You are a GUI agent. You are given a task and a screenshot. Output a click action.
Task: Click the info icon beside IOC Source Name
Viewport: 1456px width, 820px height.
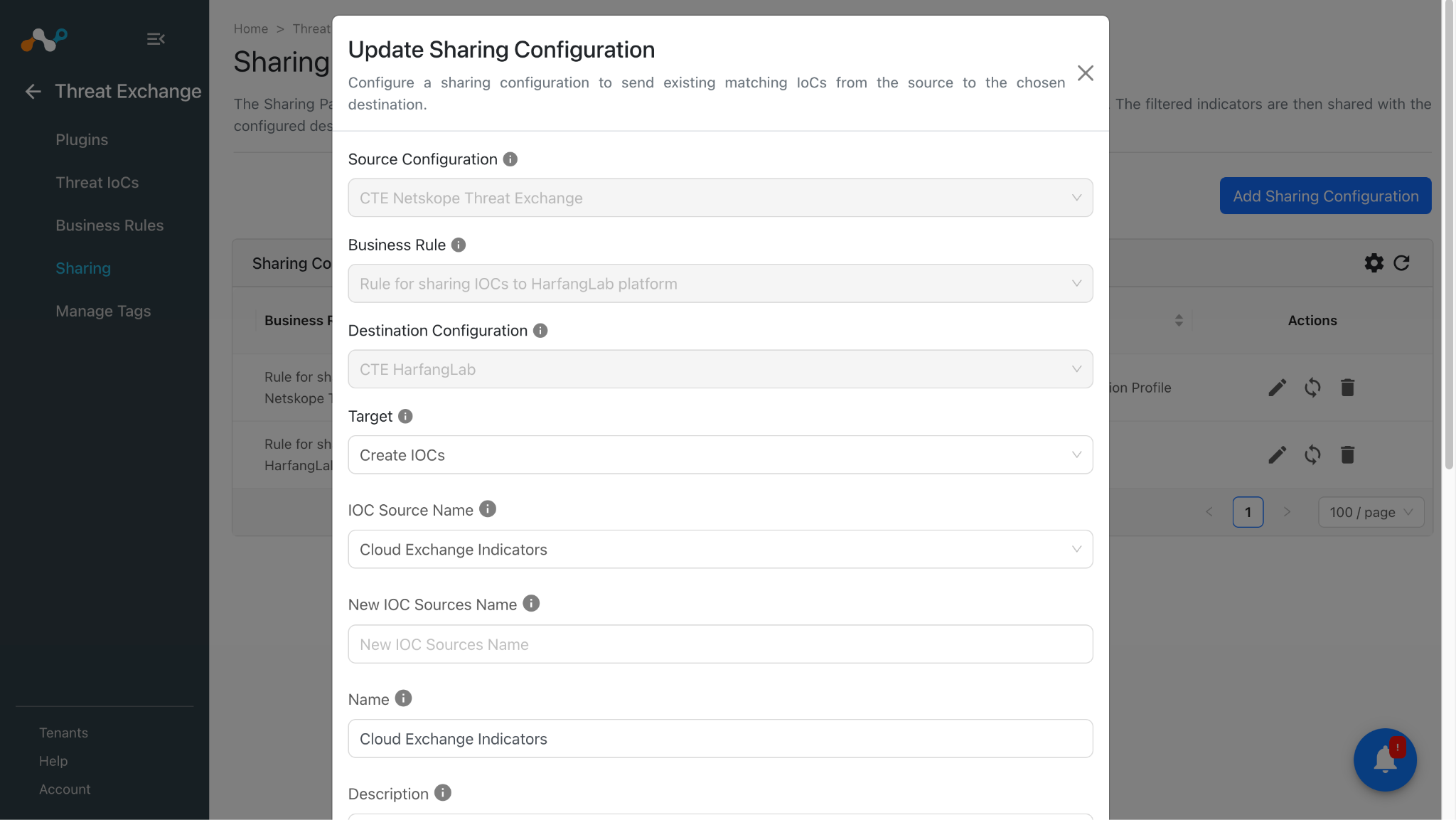point(488,509)
